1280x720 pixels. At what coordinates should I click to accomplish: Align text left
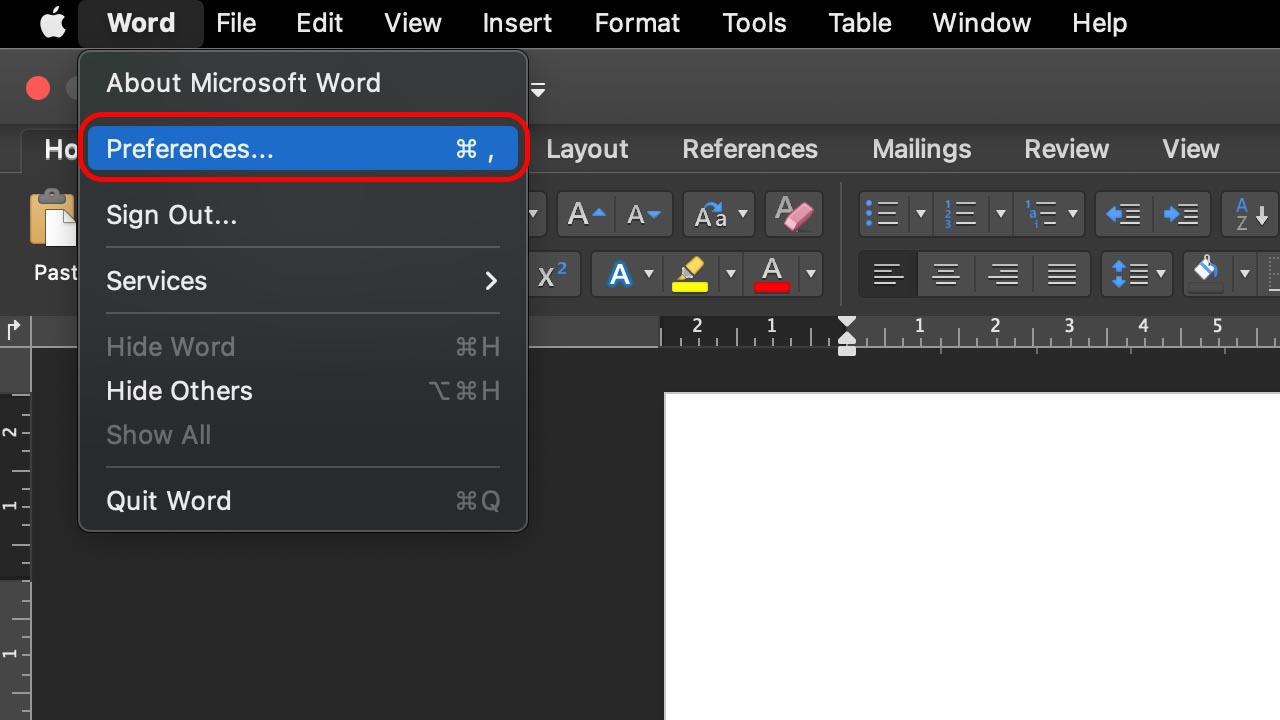888,274
